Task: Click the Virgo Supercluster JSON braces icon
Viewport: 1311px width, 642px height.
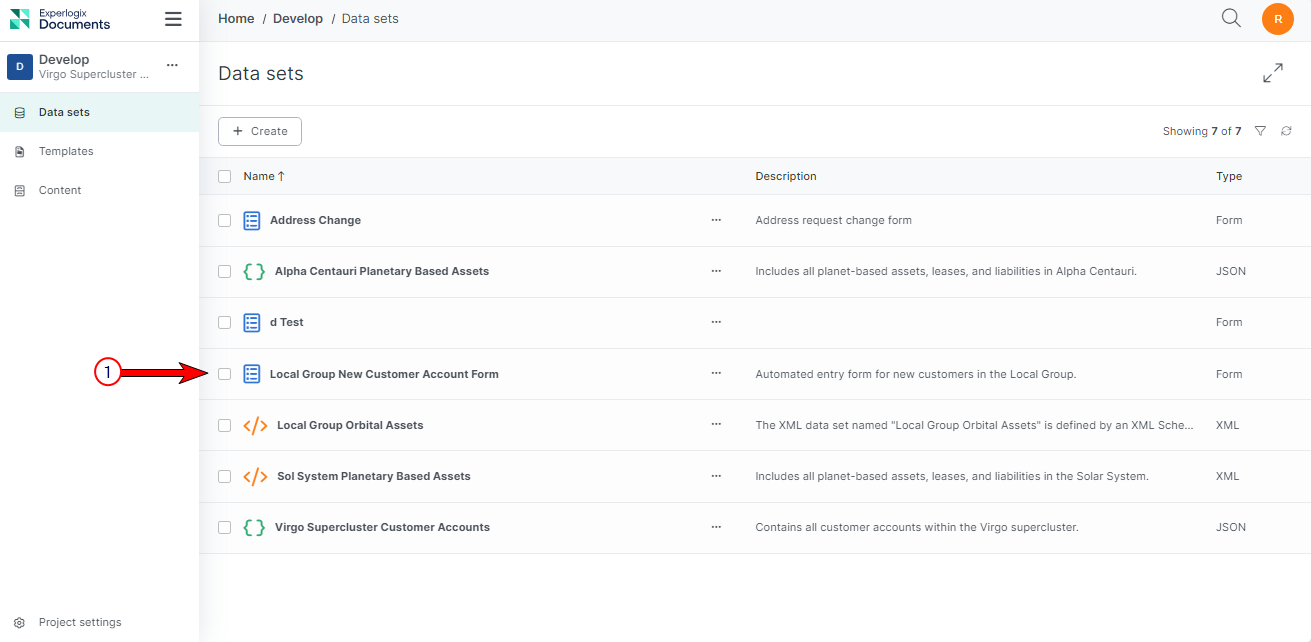Action: (x=254, y=527)
